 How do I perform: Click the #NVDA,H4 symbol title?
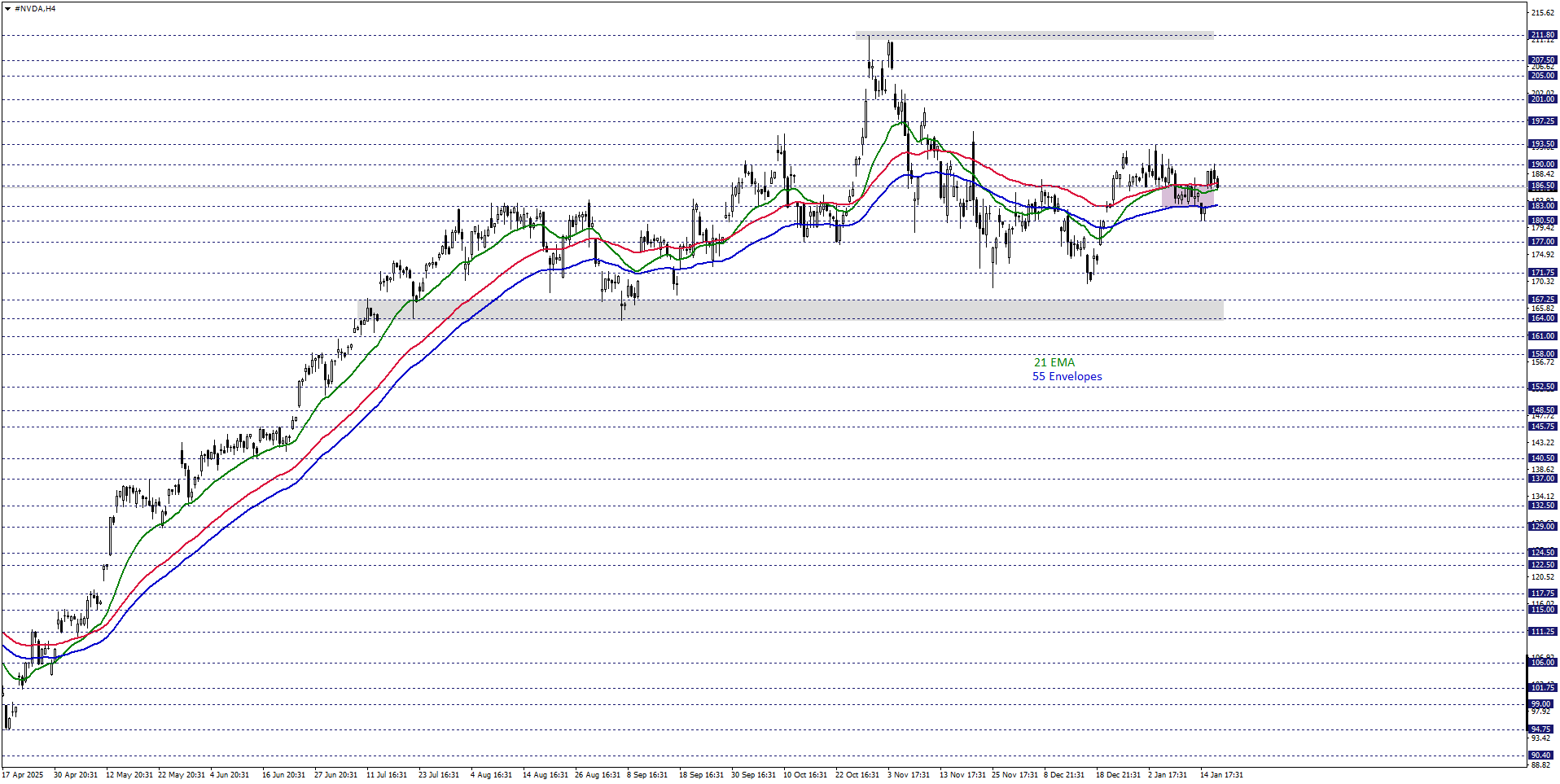coord(35,9)
